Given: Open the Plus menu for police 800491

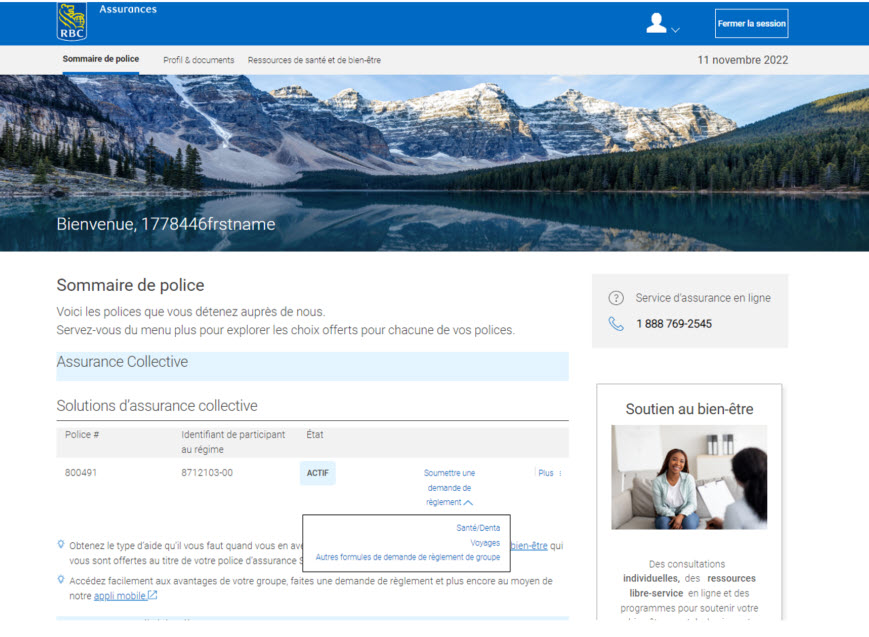Looking at the screenshot, I should pos(550,473).
